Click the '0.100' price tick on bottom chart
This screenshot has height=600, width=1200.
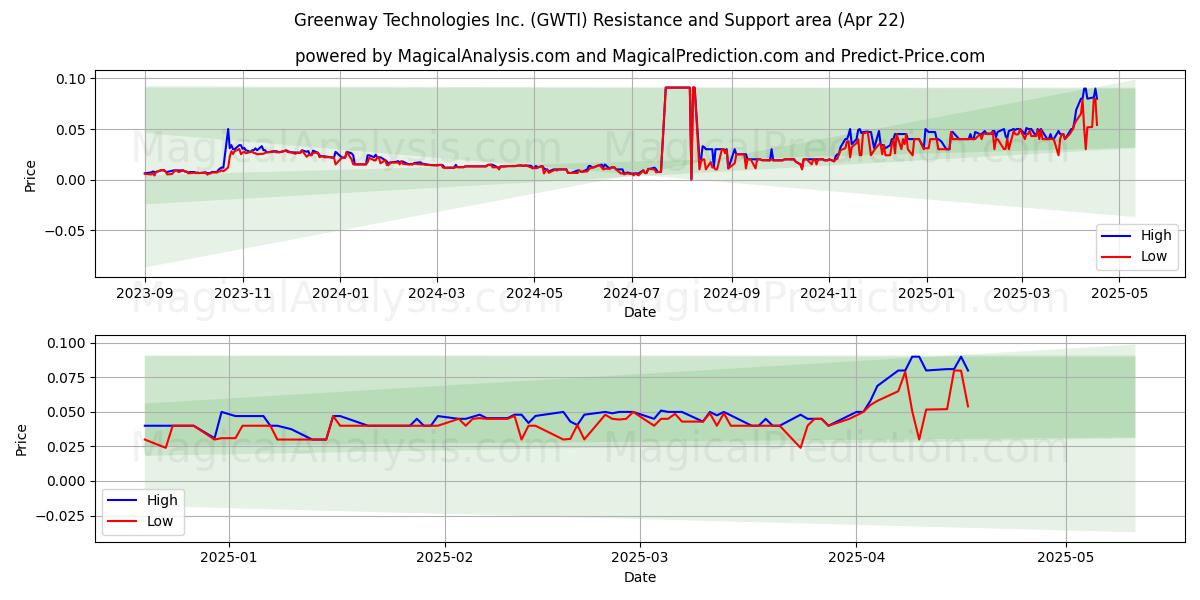click(69, 343)
